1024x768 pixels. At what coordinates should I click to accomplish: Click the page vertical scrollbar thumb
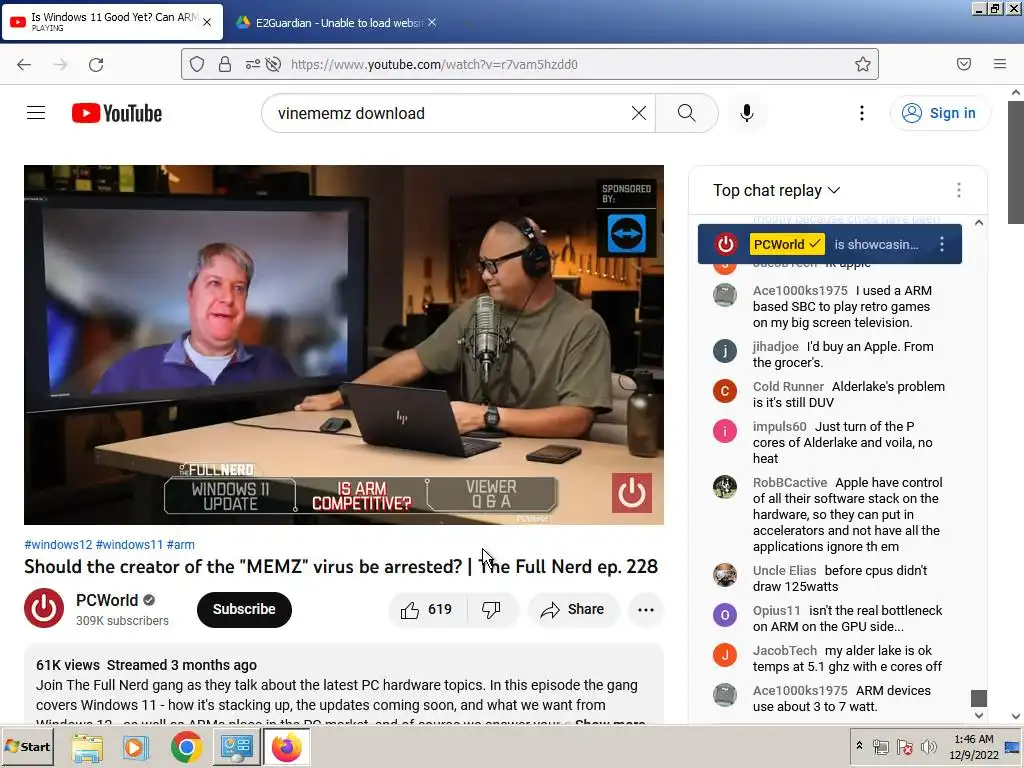tap(1016, 162)
